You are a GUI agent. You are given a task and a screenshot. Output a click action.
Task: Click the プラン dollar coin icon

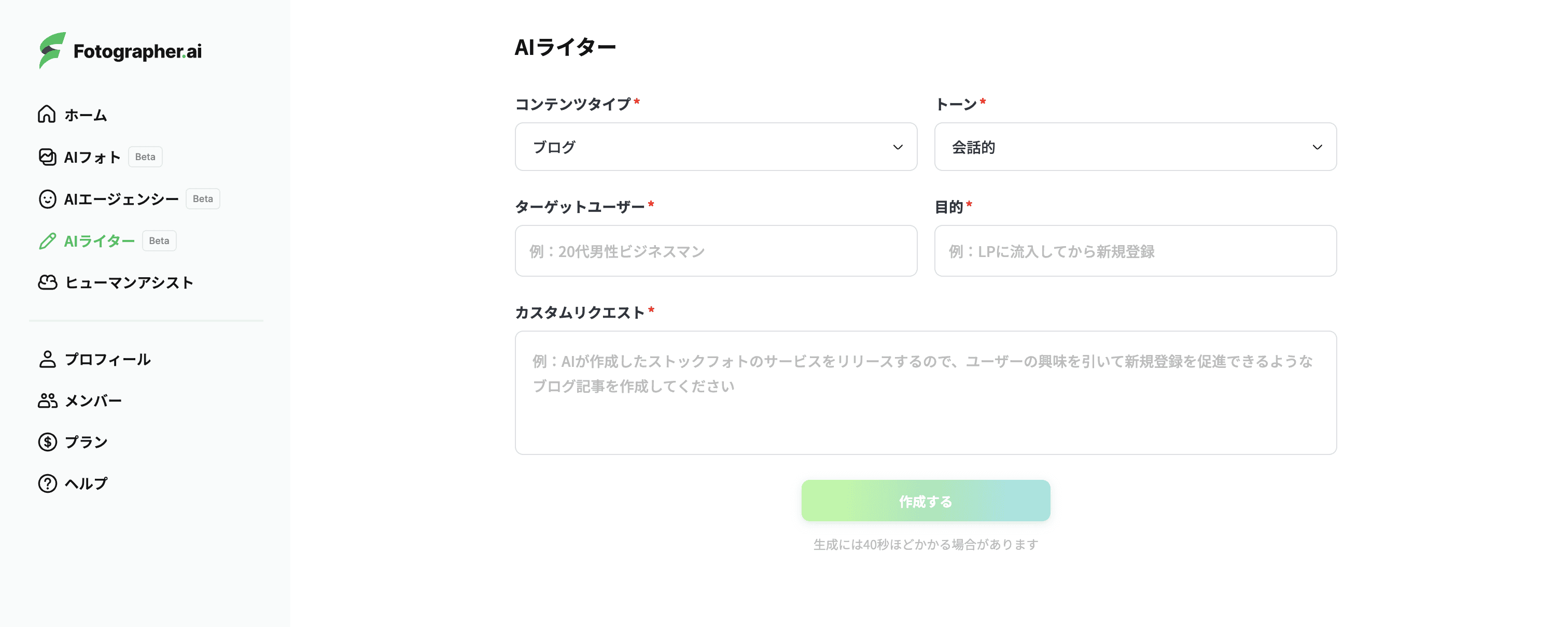click(x=47, y=442)
